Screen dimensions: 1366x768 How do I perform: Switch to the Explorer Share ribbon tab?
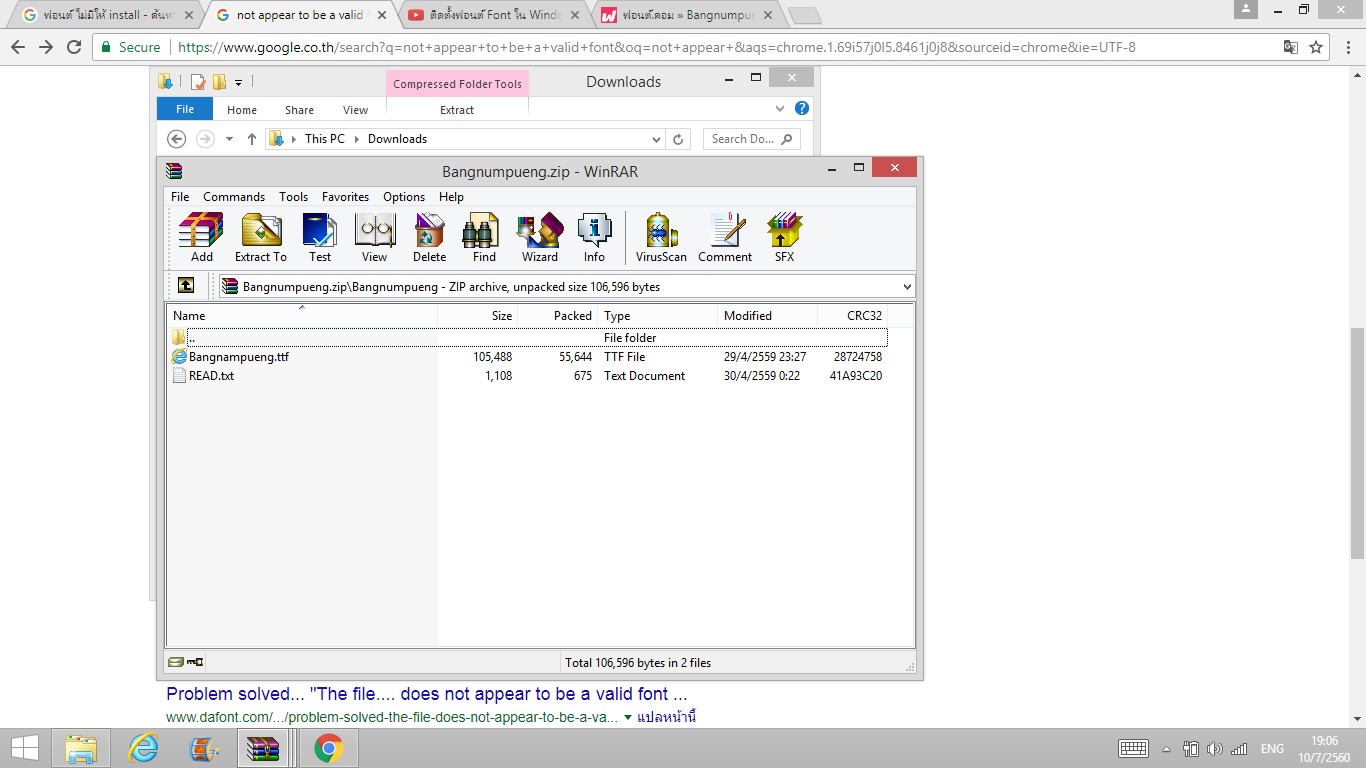coord(299,110)
